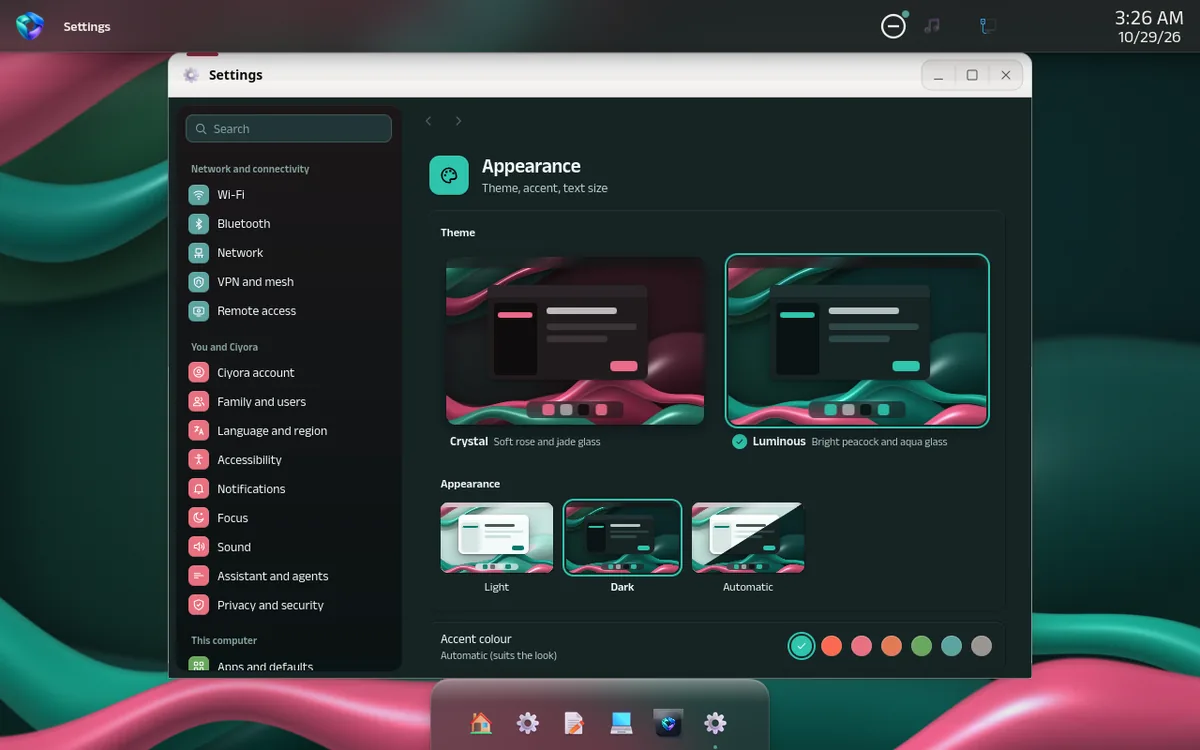Select the Light appearance mode
1200x750 pixels.
pyautogui.click(x=497, y=538)
